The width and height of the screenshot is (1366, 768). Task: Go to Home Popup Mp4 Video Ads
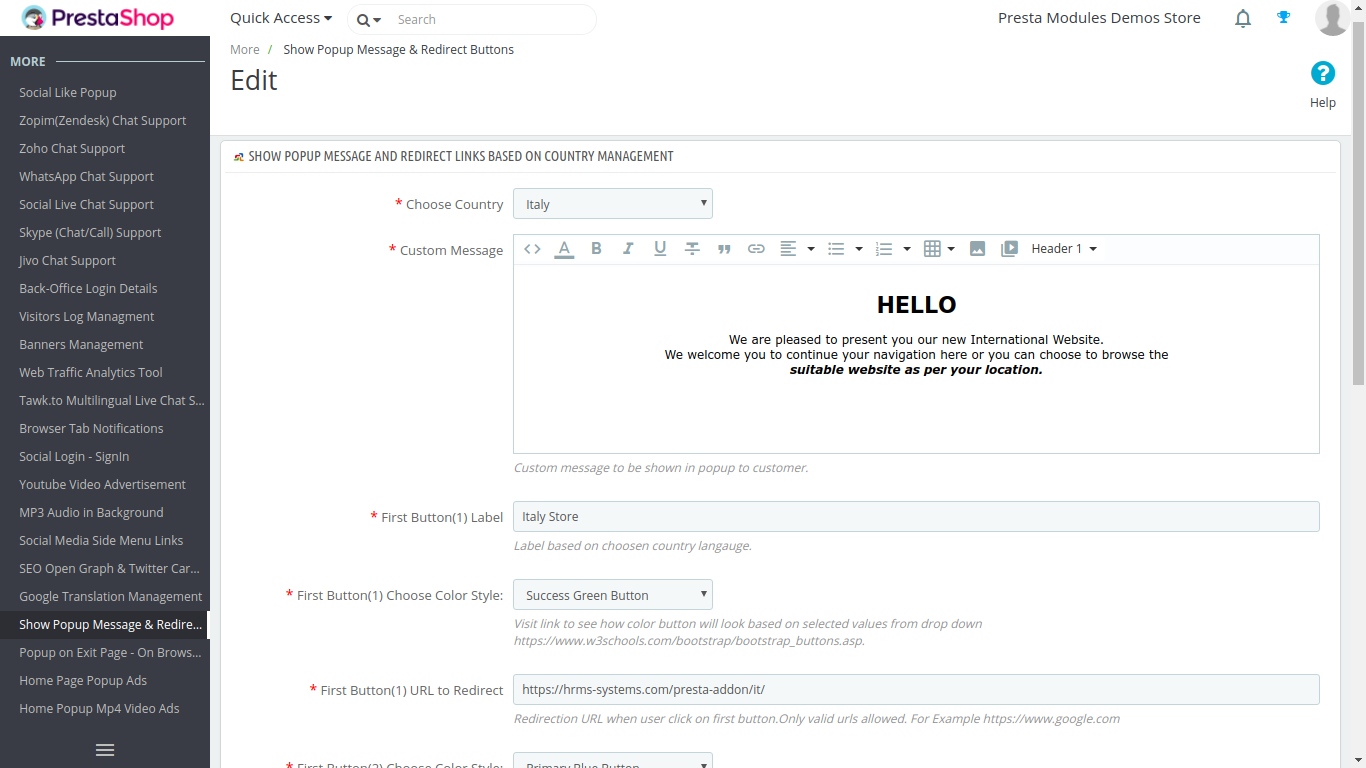click(x=99, y=708)
